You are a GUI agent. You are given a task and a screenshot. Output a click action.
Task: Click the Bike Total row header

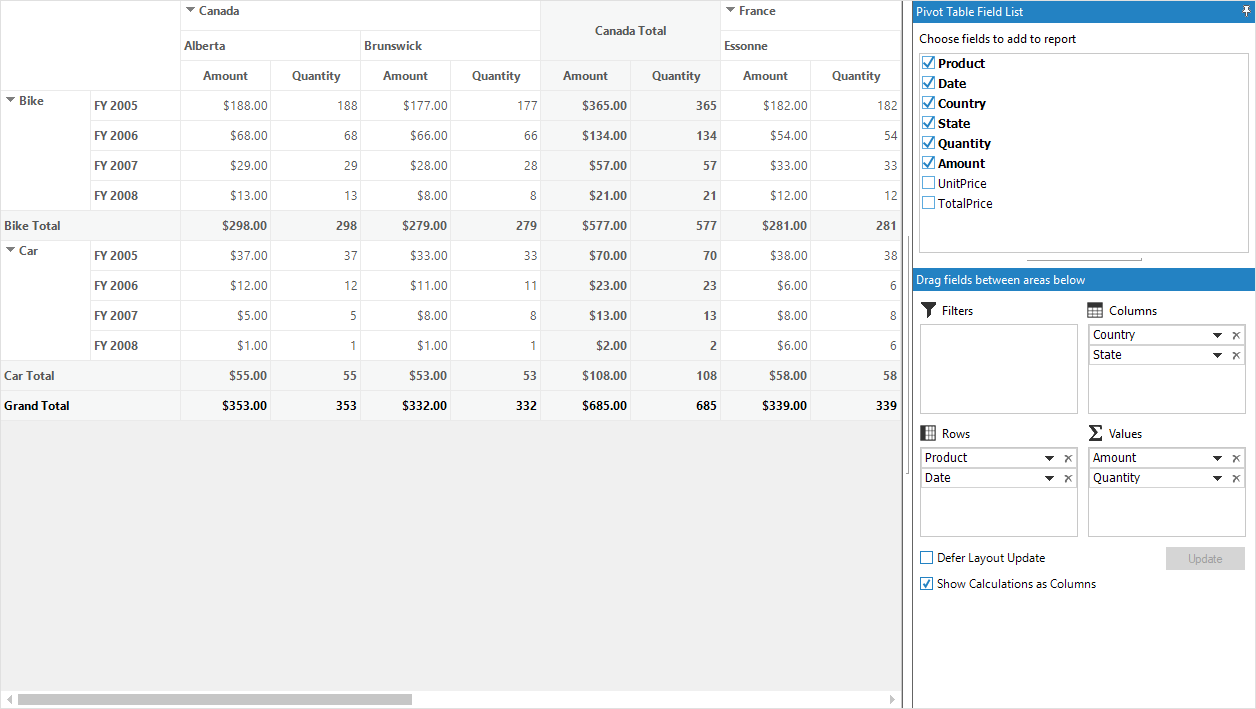(90, 226)
